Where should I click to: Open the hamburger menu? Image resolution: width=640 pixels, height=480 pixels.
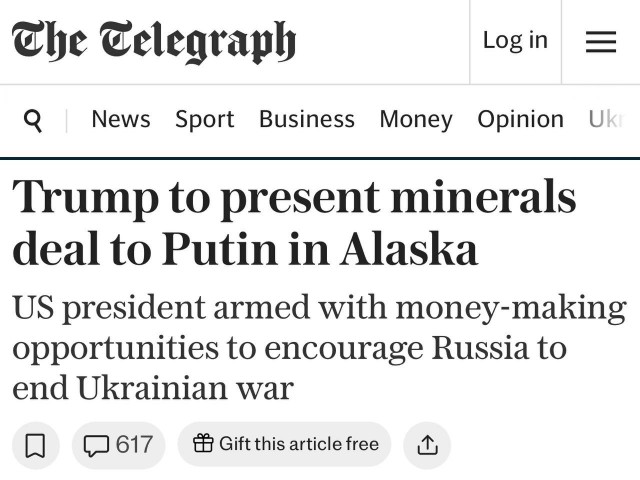pyautogui.click(x=600, y=41)
